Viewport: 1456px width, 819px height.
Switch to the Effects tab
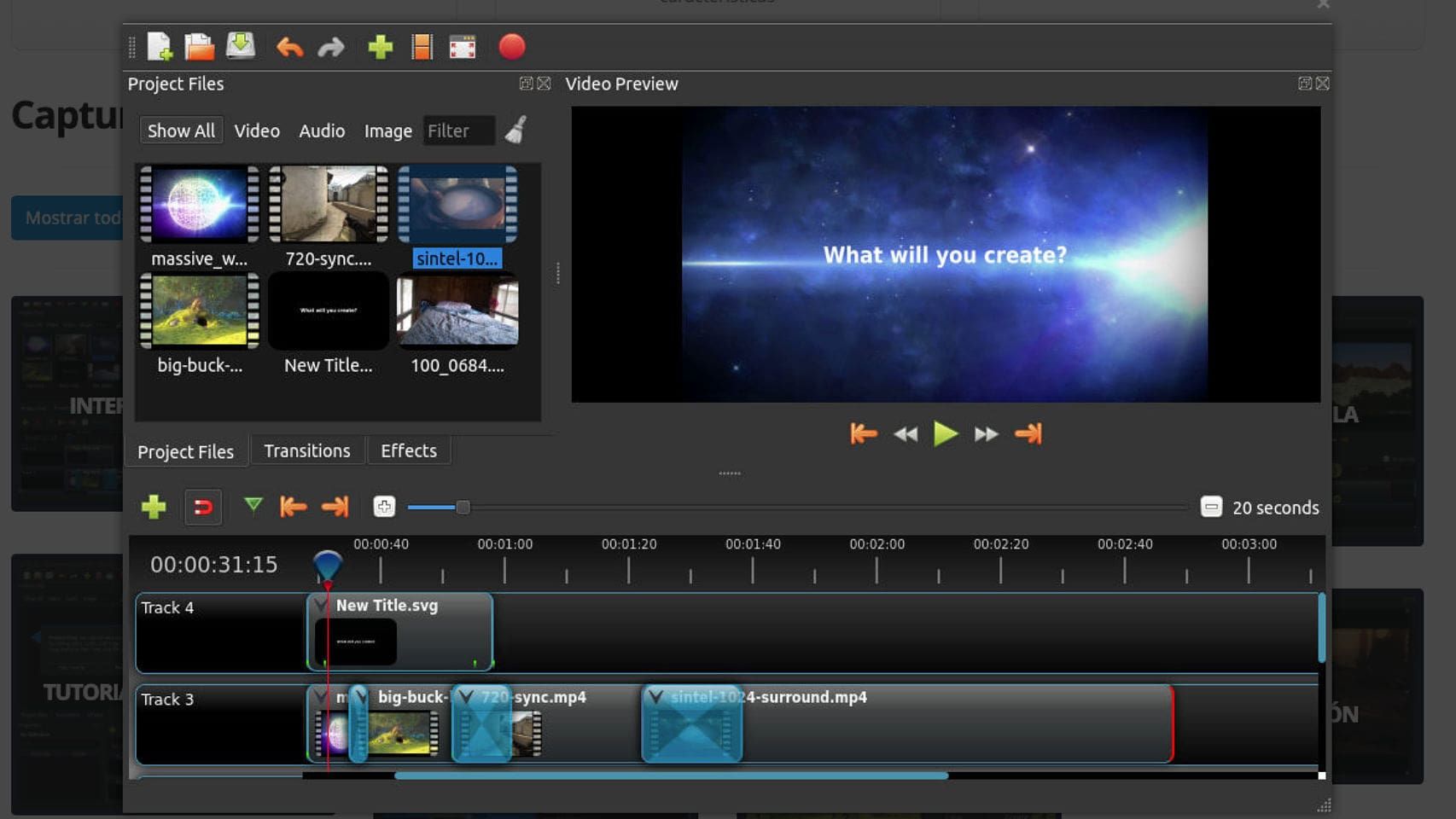point(408,450)
